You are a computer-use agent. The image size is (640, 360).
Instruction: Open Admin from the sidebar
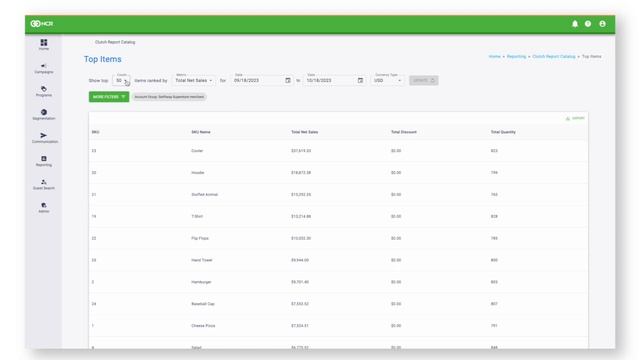coord(44,208)
